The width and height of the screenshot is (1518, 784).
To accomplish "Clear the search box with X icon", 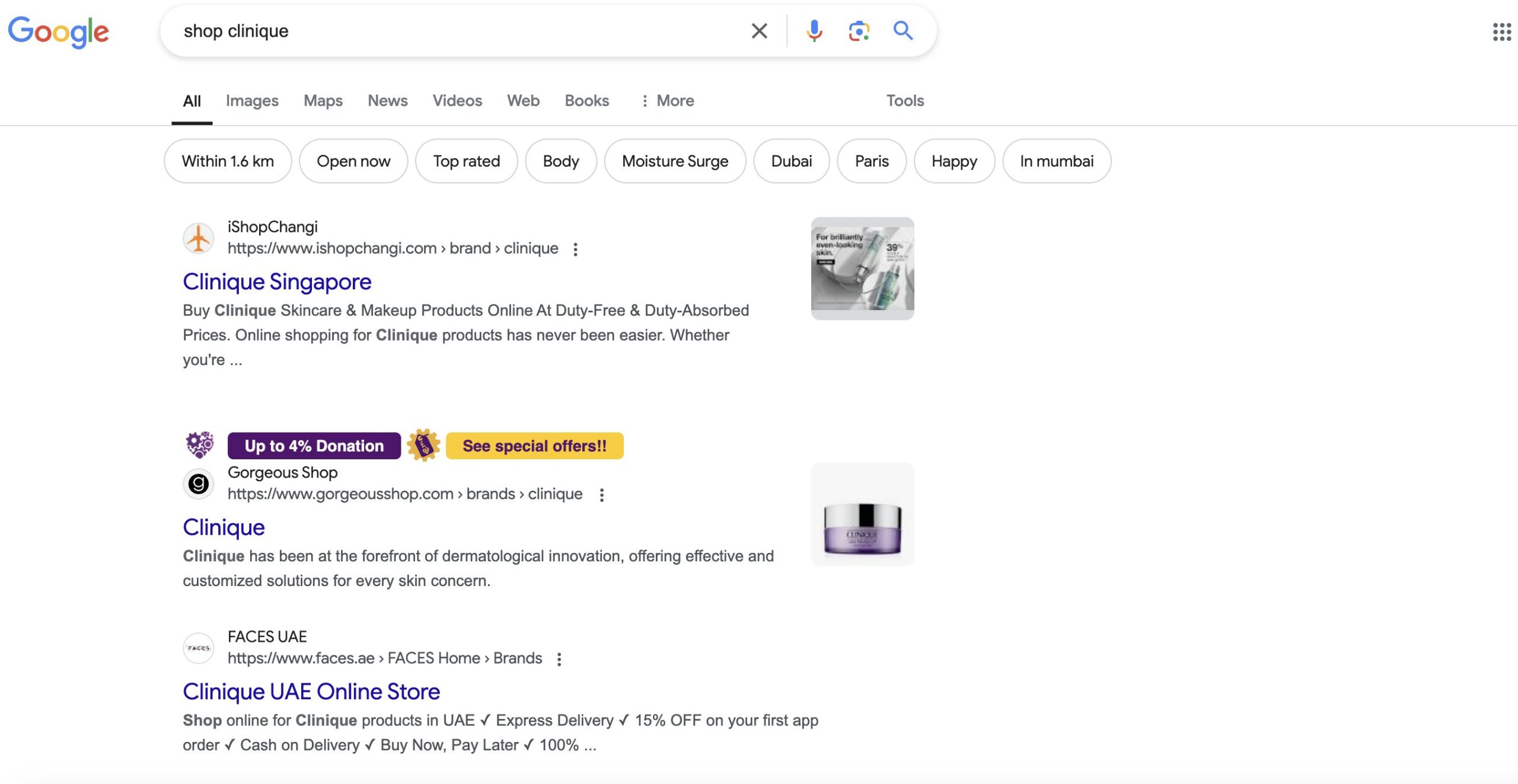I will click(759, 31).
